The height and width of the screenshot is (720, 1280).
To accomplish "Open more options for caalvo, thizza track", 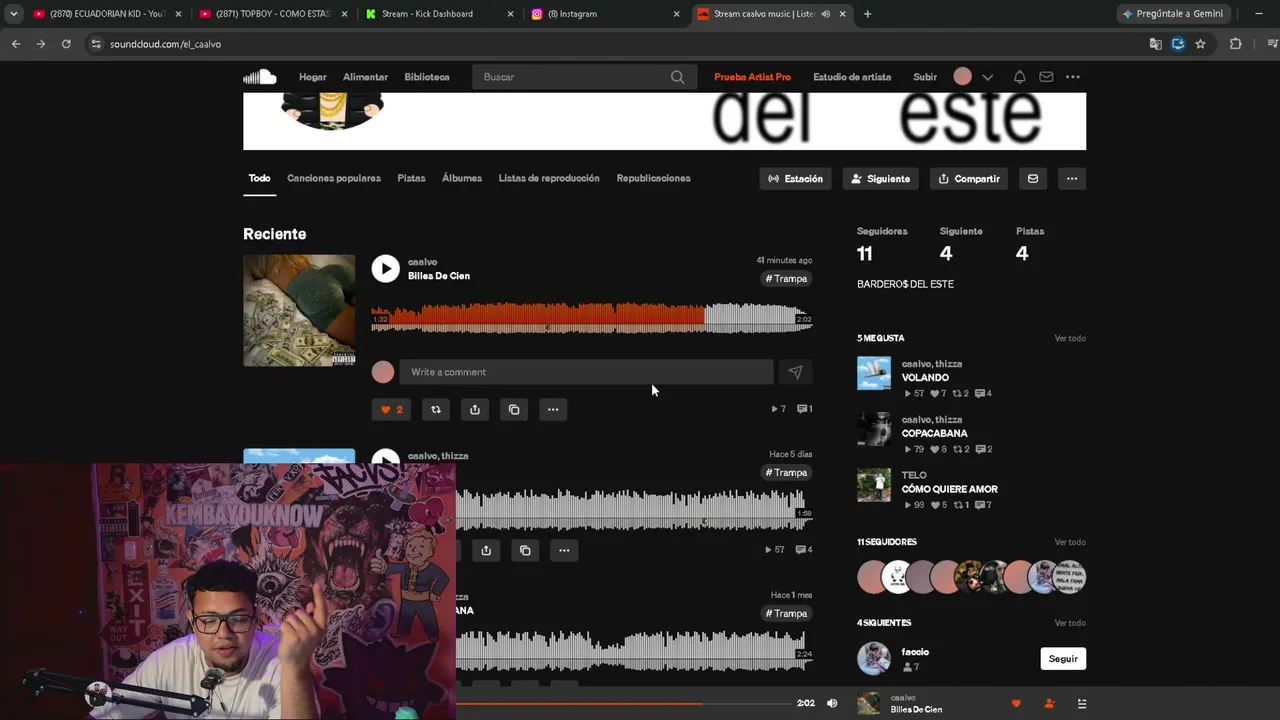I will (564, 550).
